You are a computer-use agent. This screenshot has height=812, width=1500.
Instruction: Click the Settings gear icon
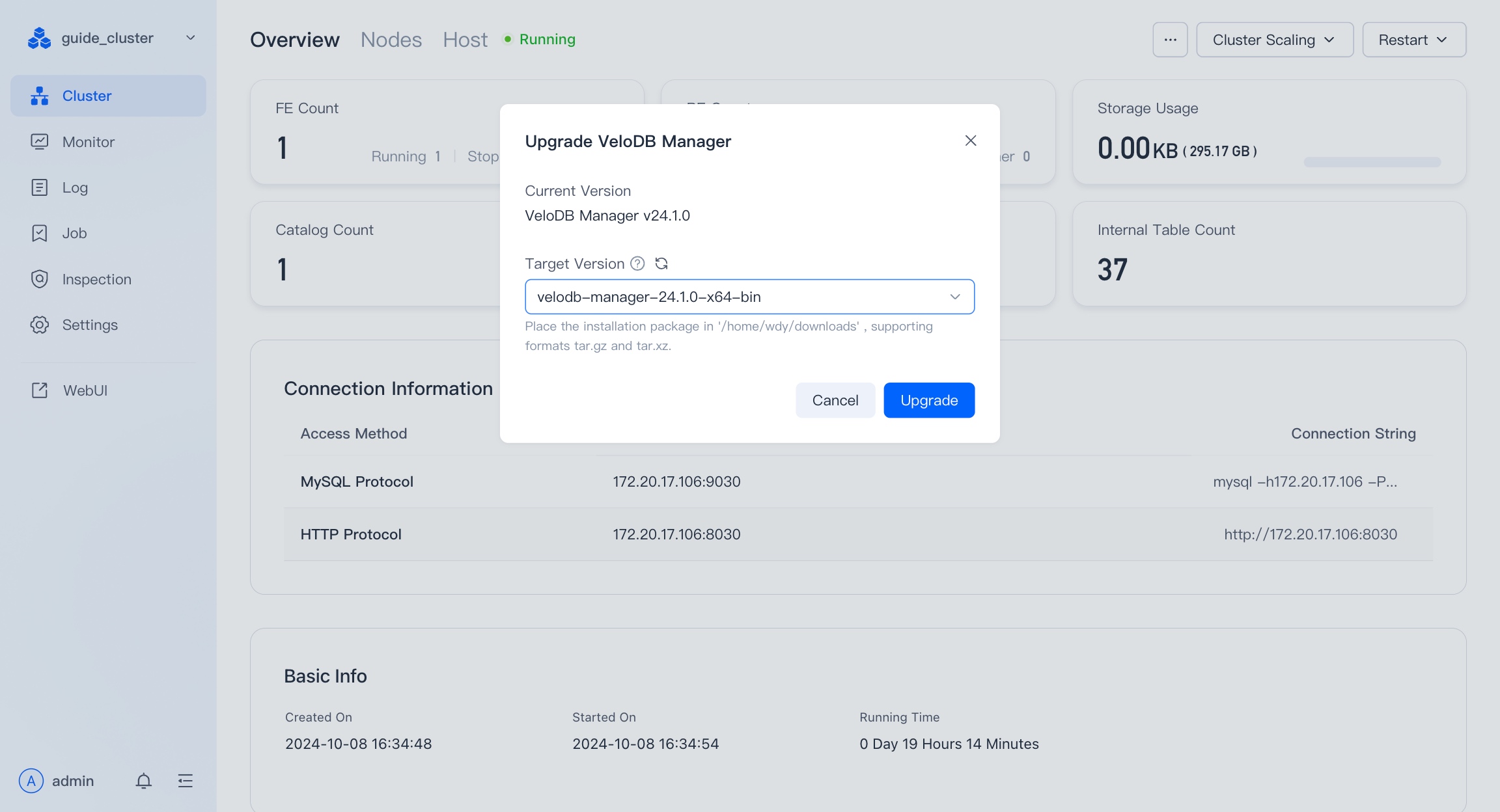click(x=40, y=325)
